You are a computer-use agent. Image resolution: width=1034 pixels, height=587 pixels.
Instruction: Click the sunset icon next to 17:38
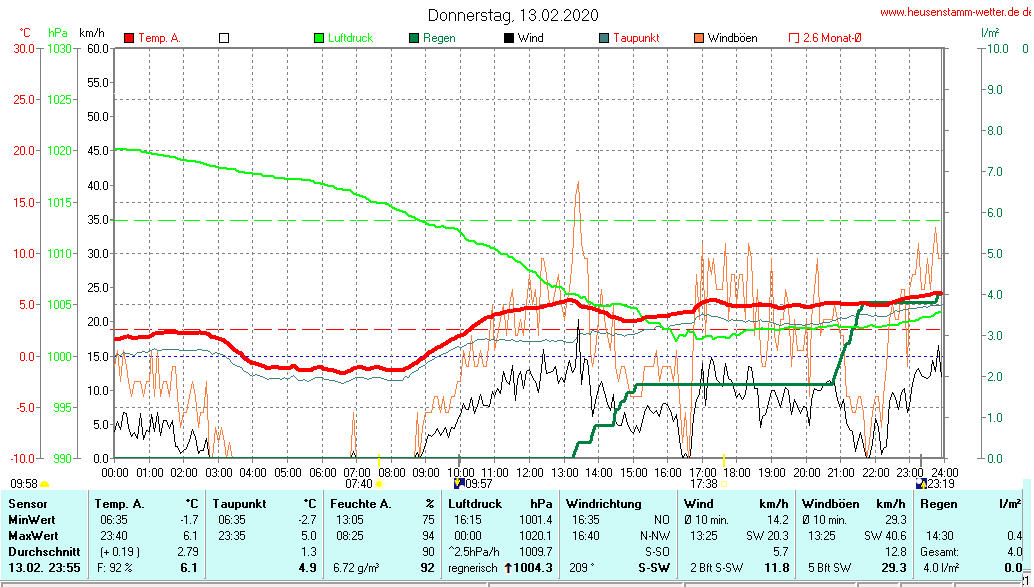click(725, 484)
